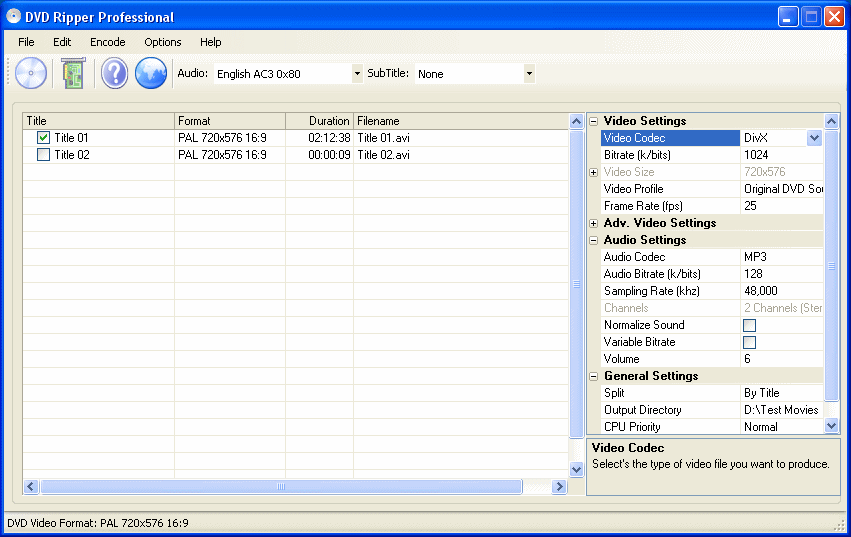
Task: Click title list scroll up arrow
Action: pyautogui.click(x=576, y=121)
